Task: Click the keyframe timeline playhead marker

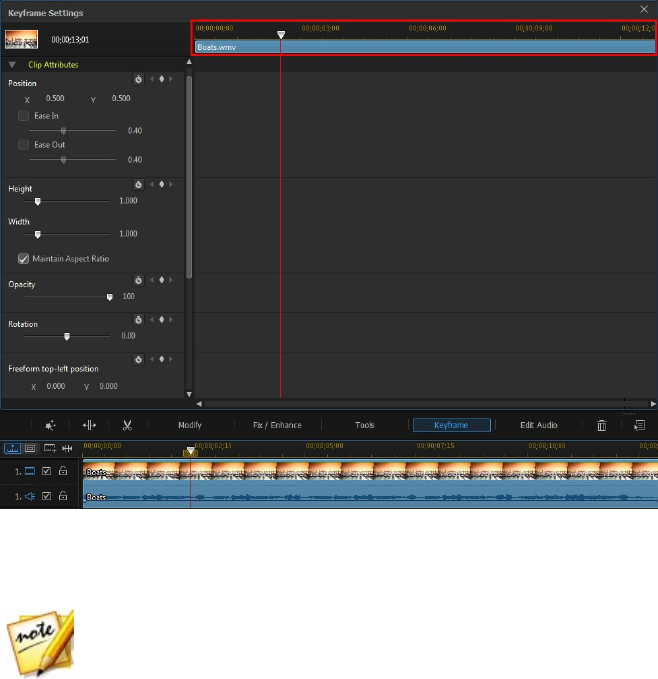Action: pyautogui.click(x=281, y=34)
